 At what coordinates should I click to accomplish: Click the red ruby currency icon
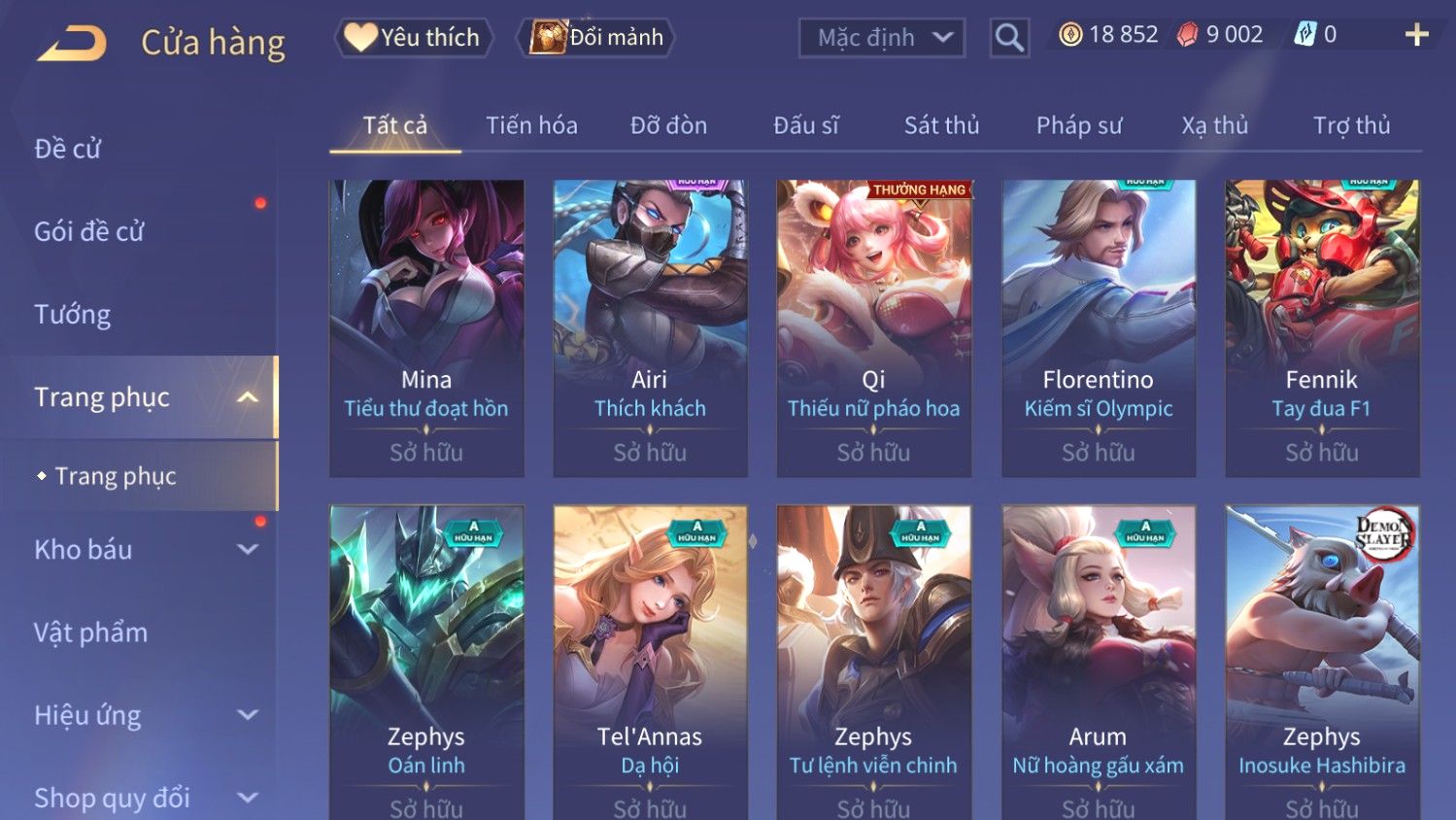point(1187,35)
